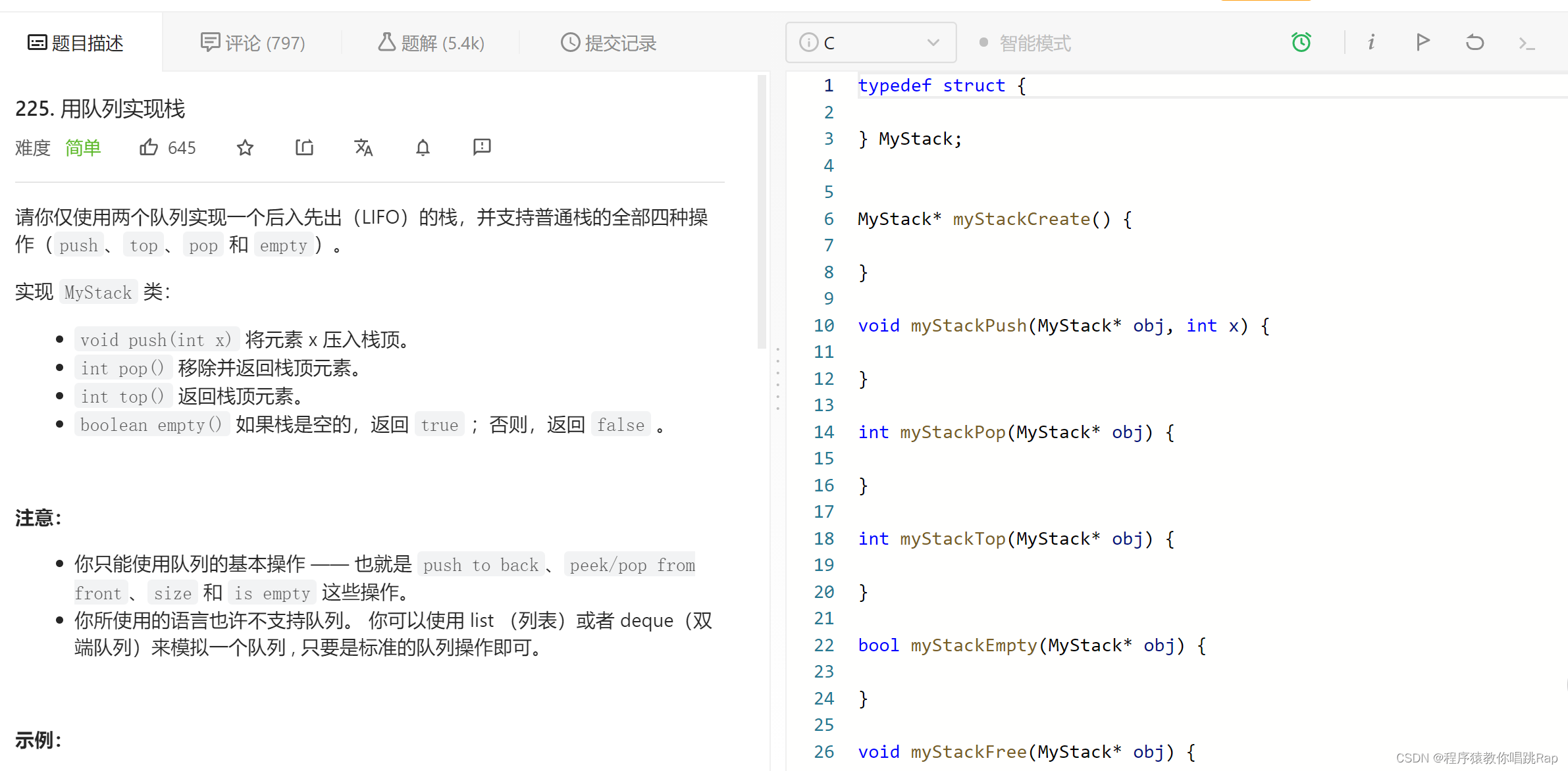Star this problem as favorite

245,147
